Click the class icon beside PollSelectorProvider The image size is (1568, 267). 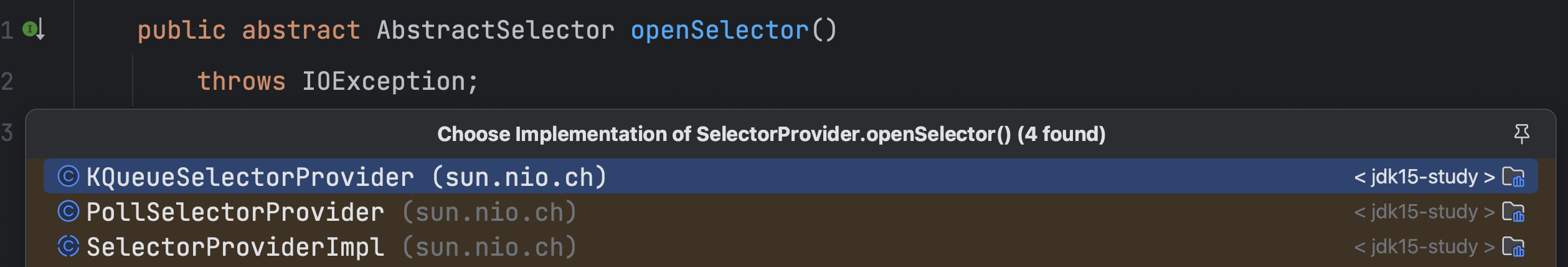tap(68, 211)
